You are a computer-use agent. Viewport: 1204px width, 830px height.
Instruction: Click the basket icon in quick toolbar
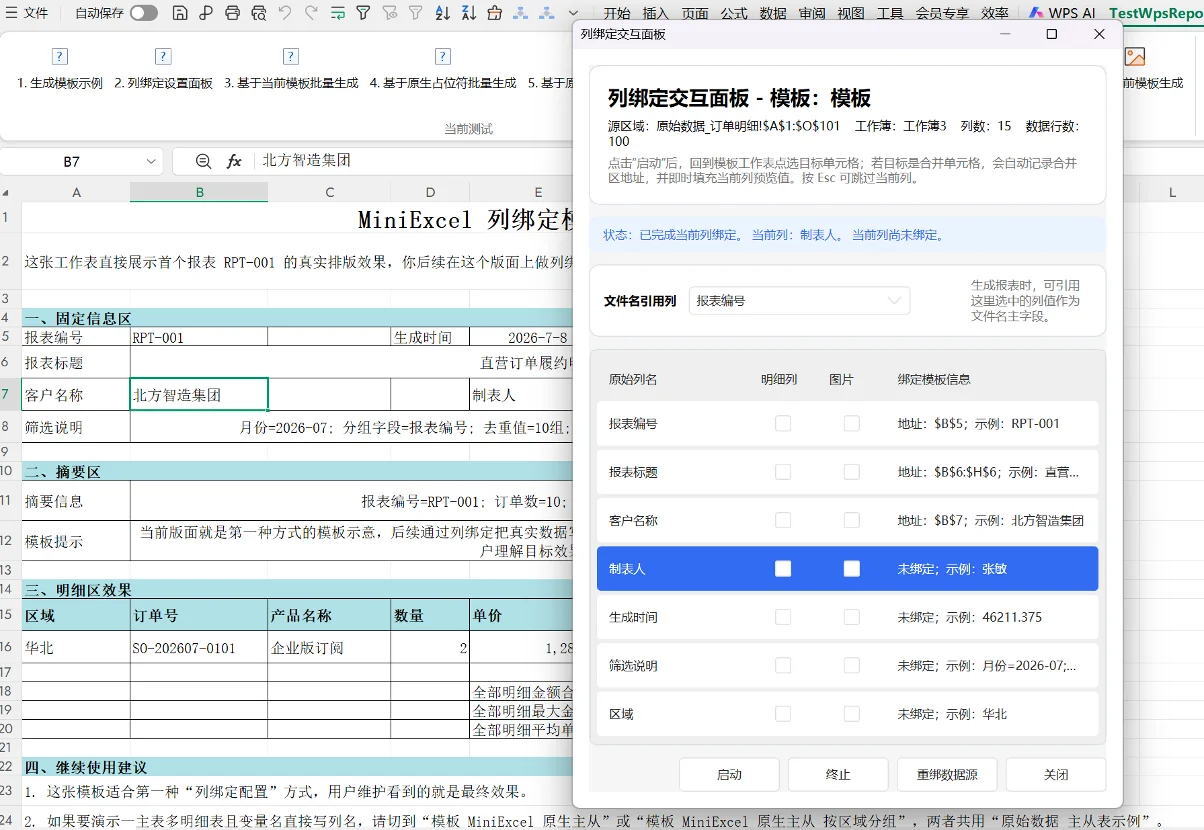(x=494, y=13)
